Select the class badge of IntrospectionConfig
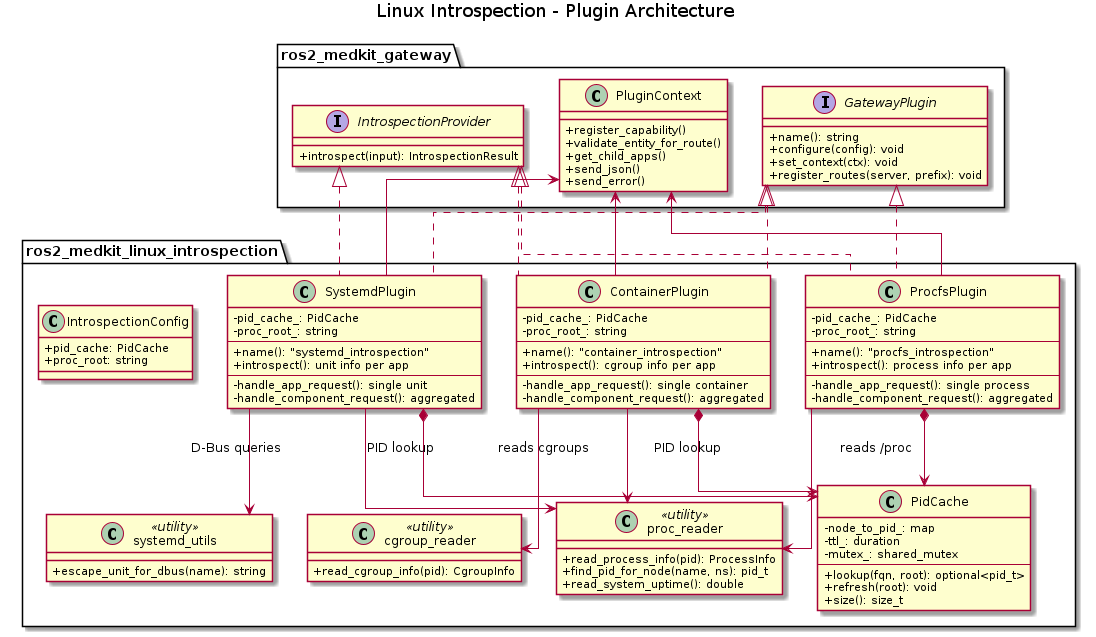 point(52,321)
